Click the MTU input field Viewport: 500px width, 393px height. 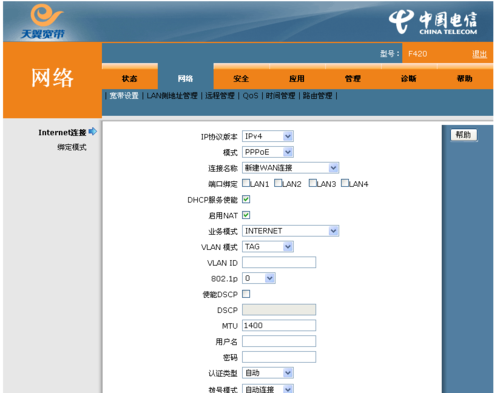279,325
